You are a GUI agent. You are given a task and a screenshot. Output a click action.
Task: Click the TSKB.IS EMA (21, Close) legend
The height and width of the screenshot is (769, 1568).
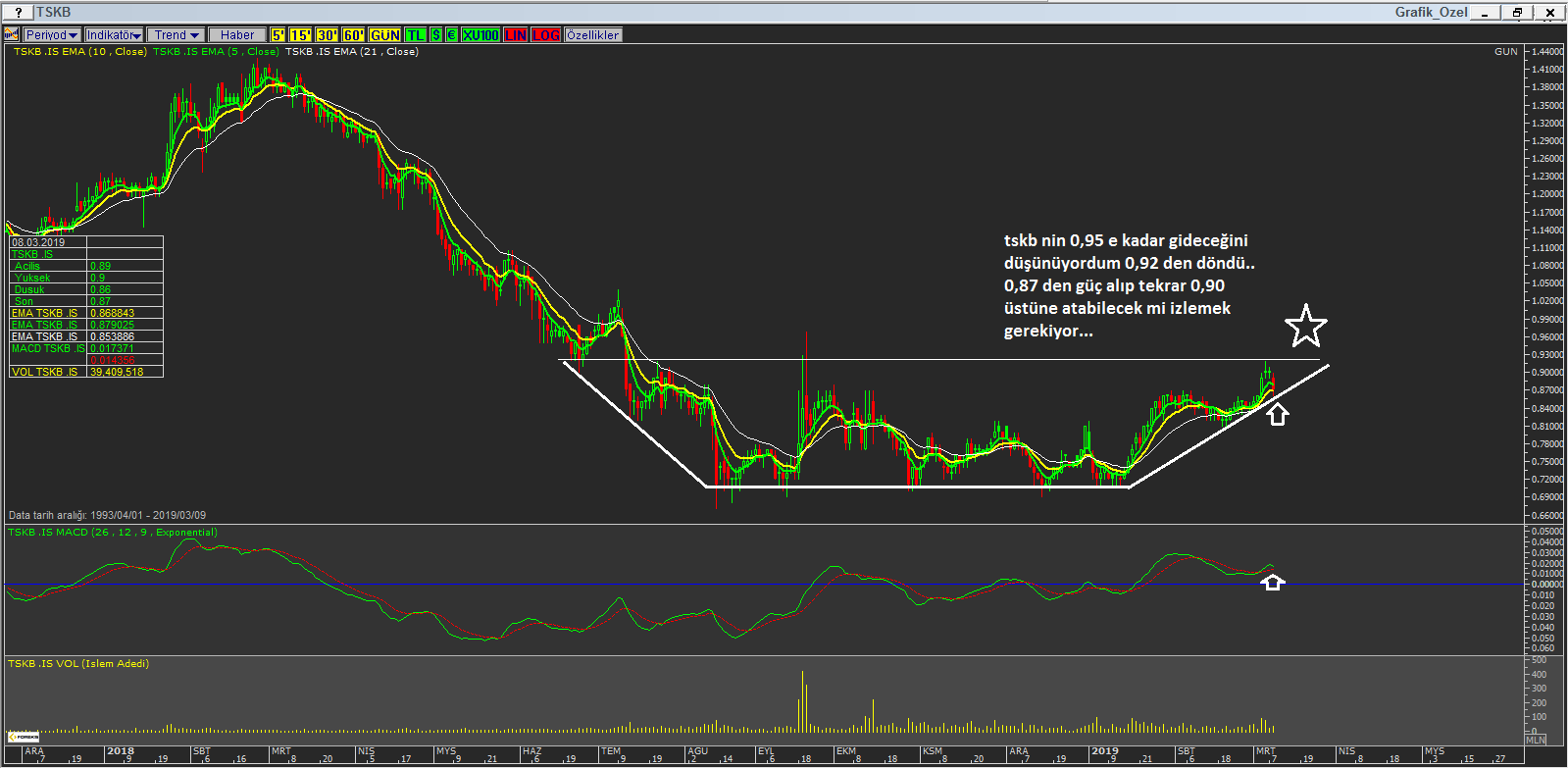point(352,51)
